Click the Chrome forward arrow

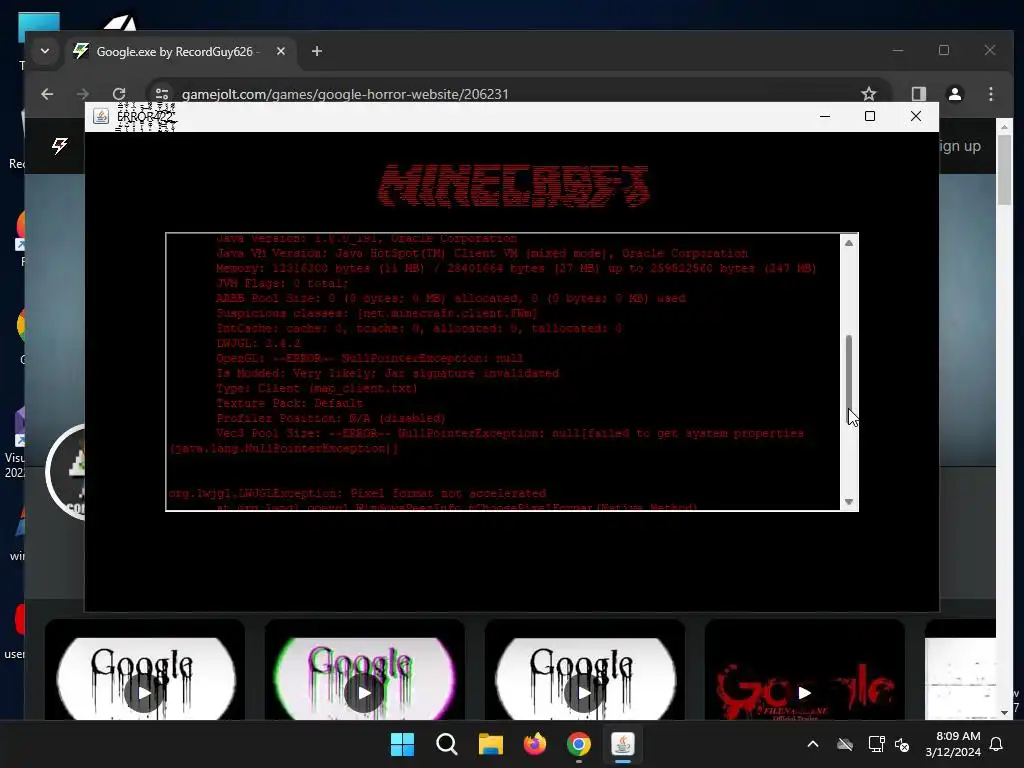(x=82, y=94)
